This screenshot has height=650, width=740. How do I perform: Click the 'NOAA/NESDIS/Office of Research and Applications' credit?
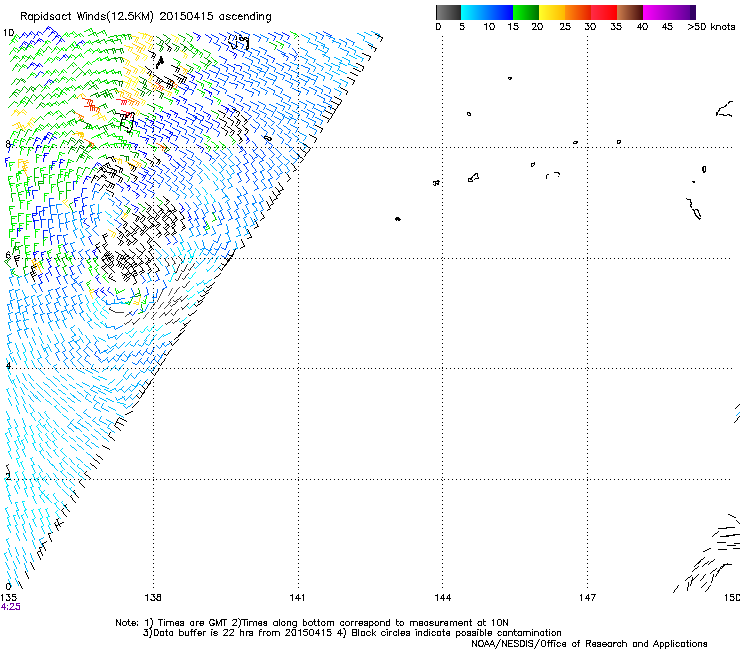point(589,644)
